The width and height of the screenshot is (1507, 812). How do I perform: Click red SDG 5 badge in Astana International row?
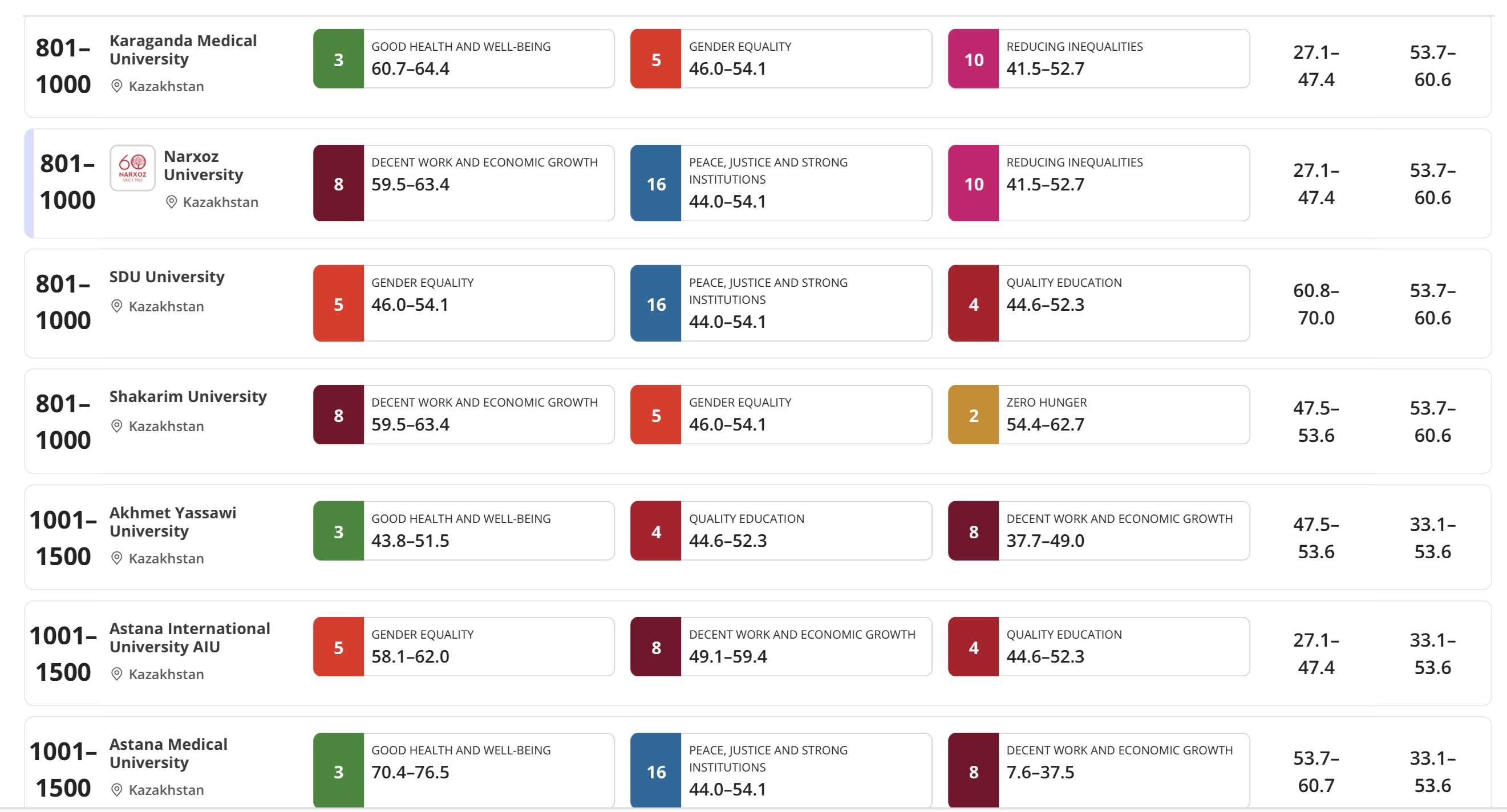coord(338,647)
